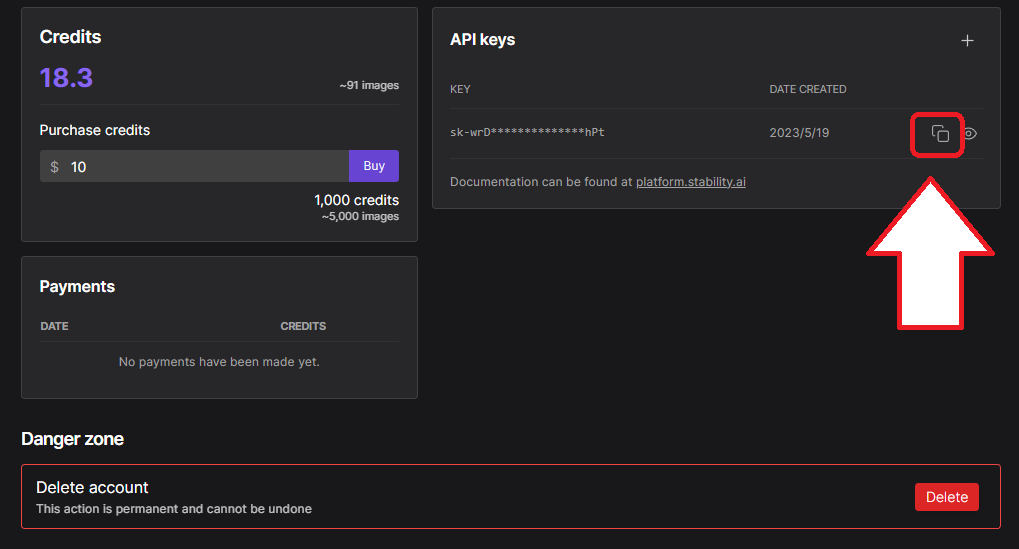Click the Payments CREDITS column header
Viewport: 1019px width, 549px height.
[x=303, y=326]
